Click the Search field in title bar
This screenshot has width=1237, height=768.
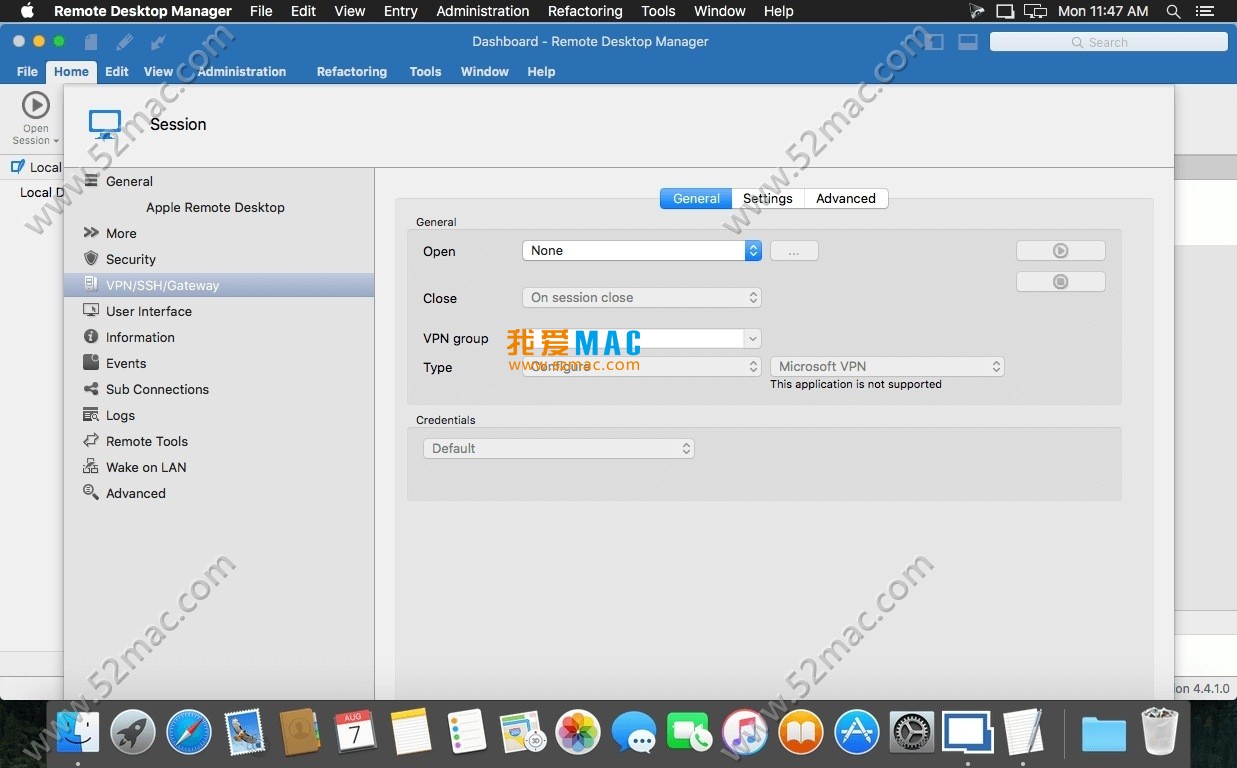coord(1108,42)
